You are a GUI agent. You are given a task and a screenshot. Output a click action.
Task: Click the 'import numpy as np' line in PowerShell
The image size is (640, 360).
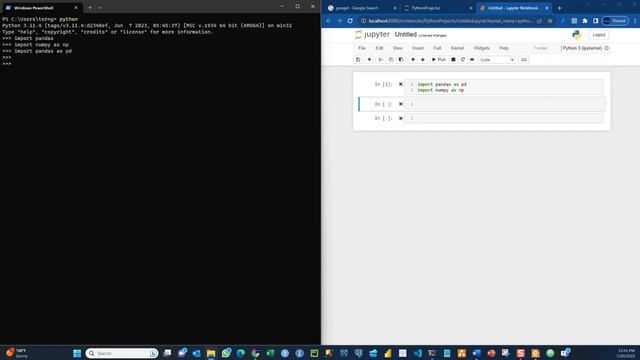pos(42,44)
